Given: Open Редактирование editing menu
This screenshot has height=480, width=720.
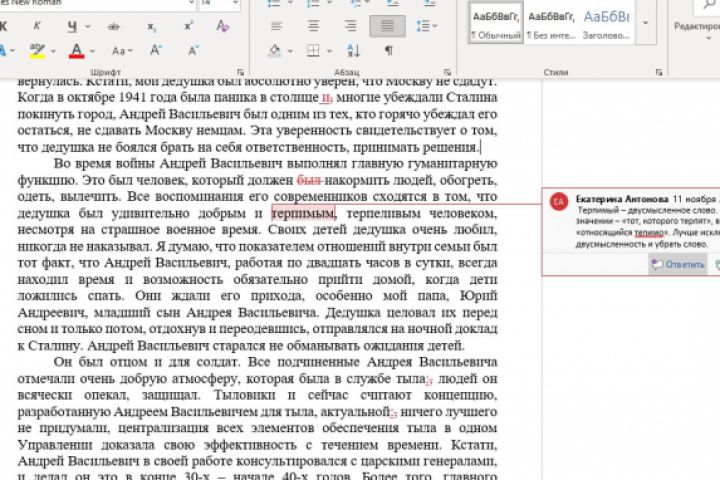Looking at the screenshot, I should (698, 27).
